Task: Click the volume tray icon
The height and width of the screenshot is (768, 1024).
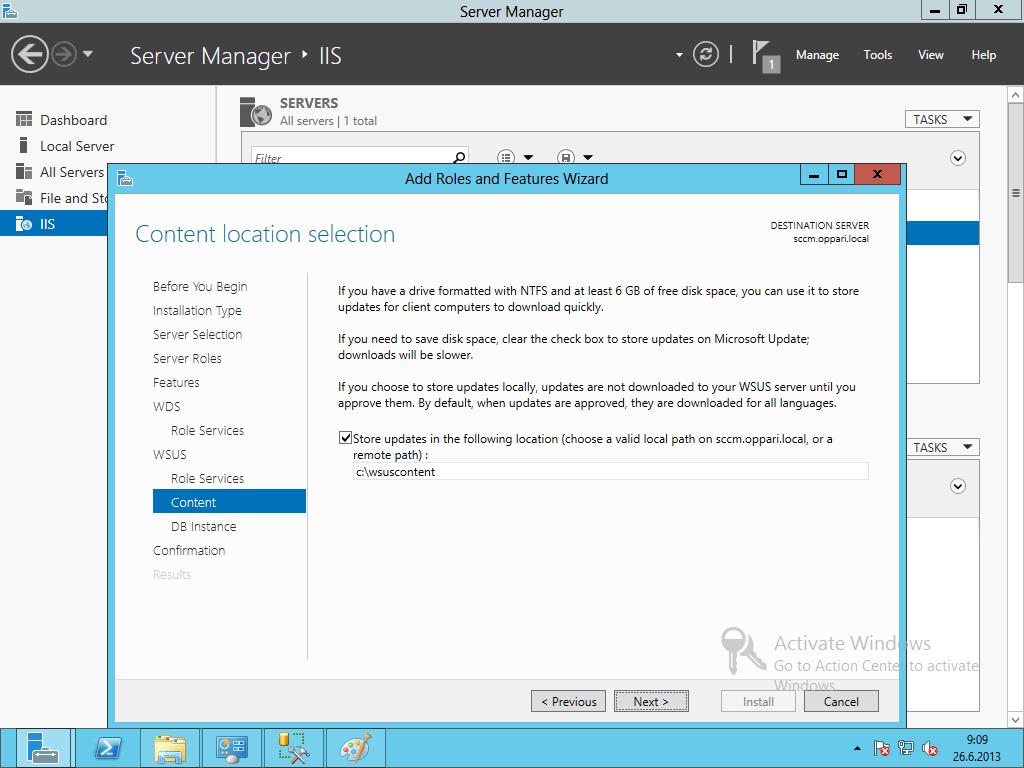Action: point(930,748)
